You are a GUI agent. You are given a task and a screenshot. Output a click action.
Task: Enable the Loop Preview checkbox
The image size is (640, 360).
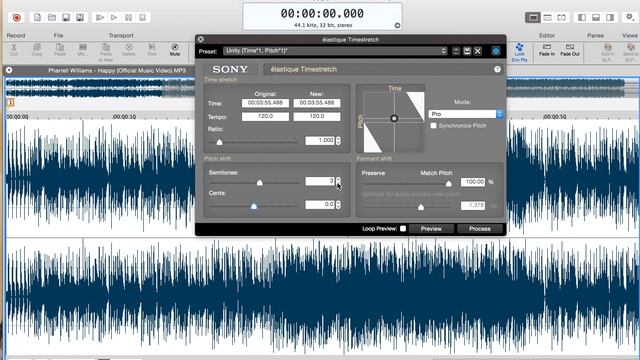[403, 229]
